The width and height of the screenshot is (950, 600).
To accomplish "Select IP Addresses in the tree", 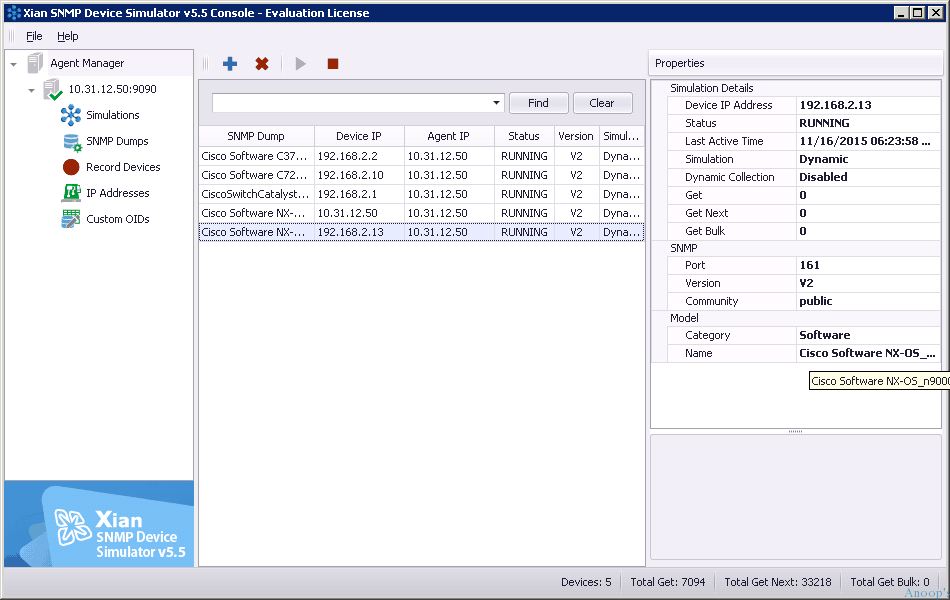I will [118, 193].
